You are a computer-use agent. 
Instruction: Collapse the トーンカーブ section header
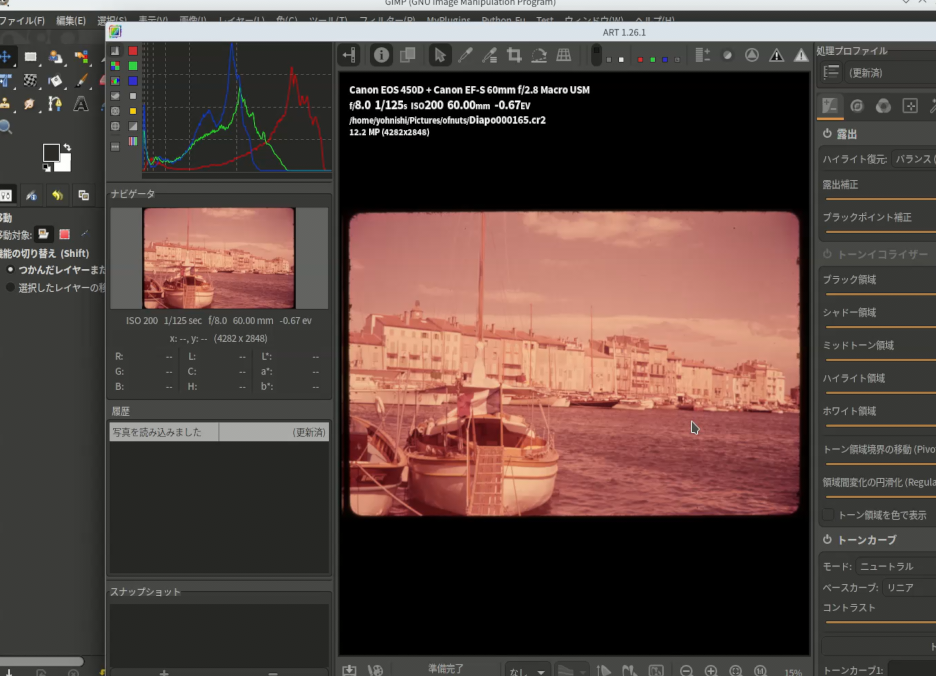pyautogui.click(x=866, y=539)
